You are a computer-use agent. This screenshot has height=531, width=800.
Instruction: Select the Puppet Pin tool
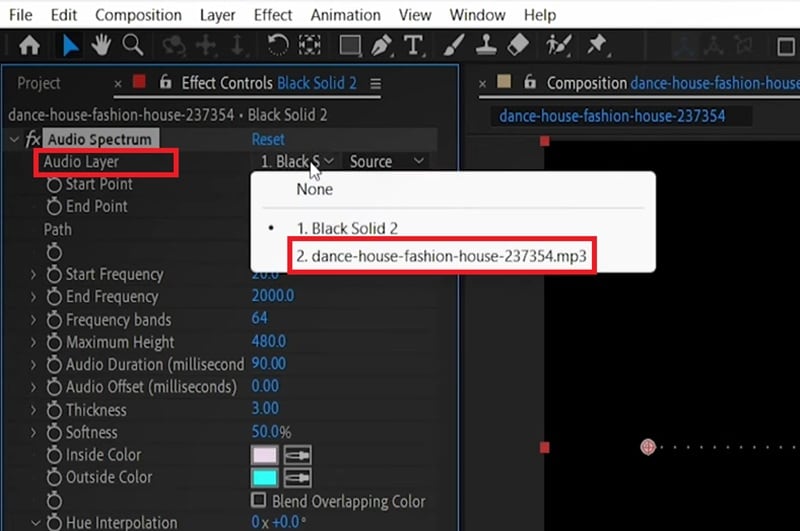pyautogui.click(x=597, y=45)
